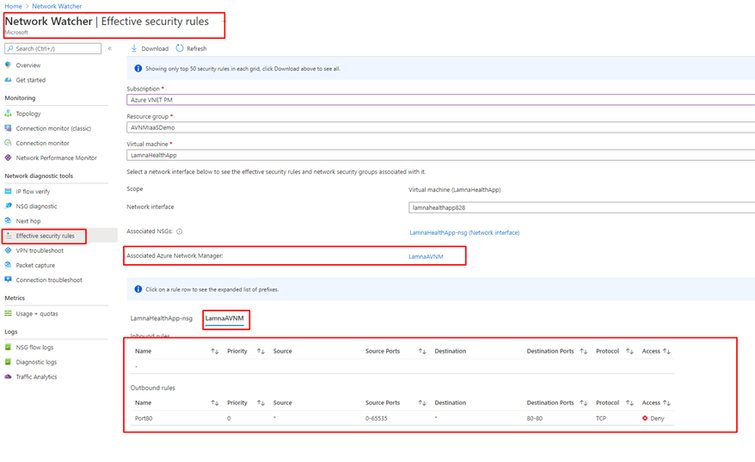755x462 pixels.
Task: Select the Port80 outbound rule row
Action: point(402,418)
